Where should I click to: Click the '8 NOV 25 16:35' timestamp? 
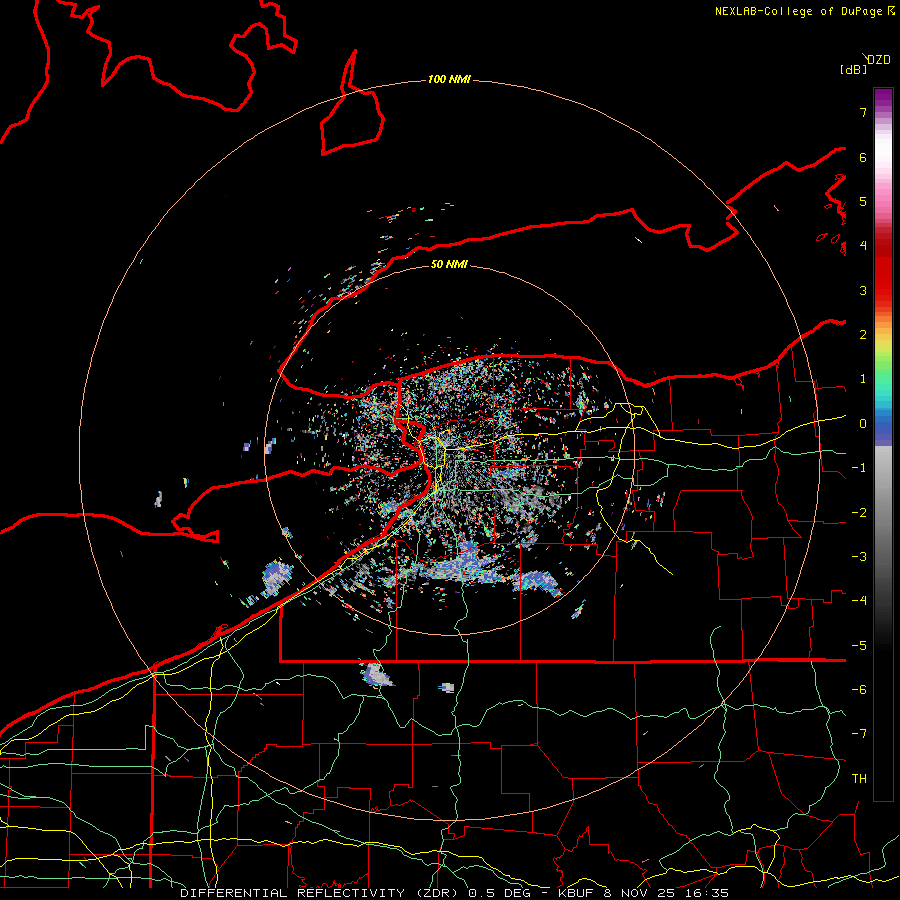666,893
